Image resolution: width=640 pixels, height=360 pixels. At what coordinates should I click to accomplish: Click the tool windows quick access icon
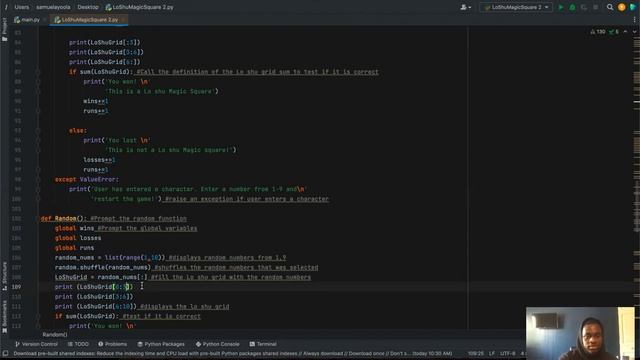pos(5,353)
